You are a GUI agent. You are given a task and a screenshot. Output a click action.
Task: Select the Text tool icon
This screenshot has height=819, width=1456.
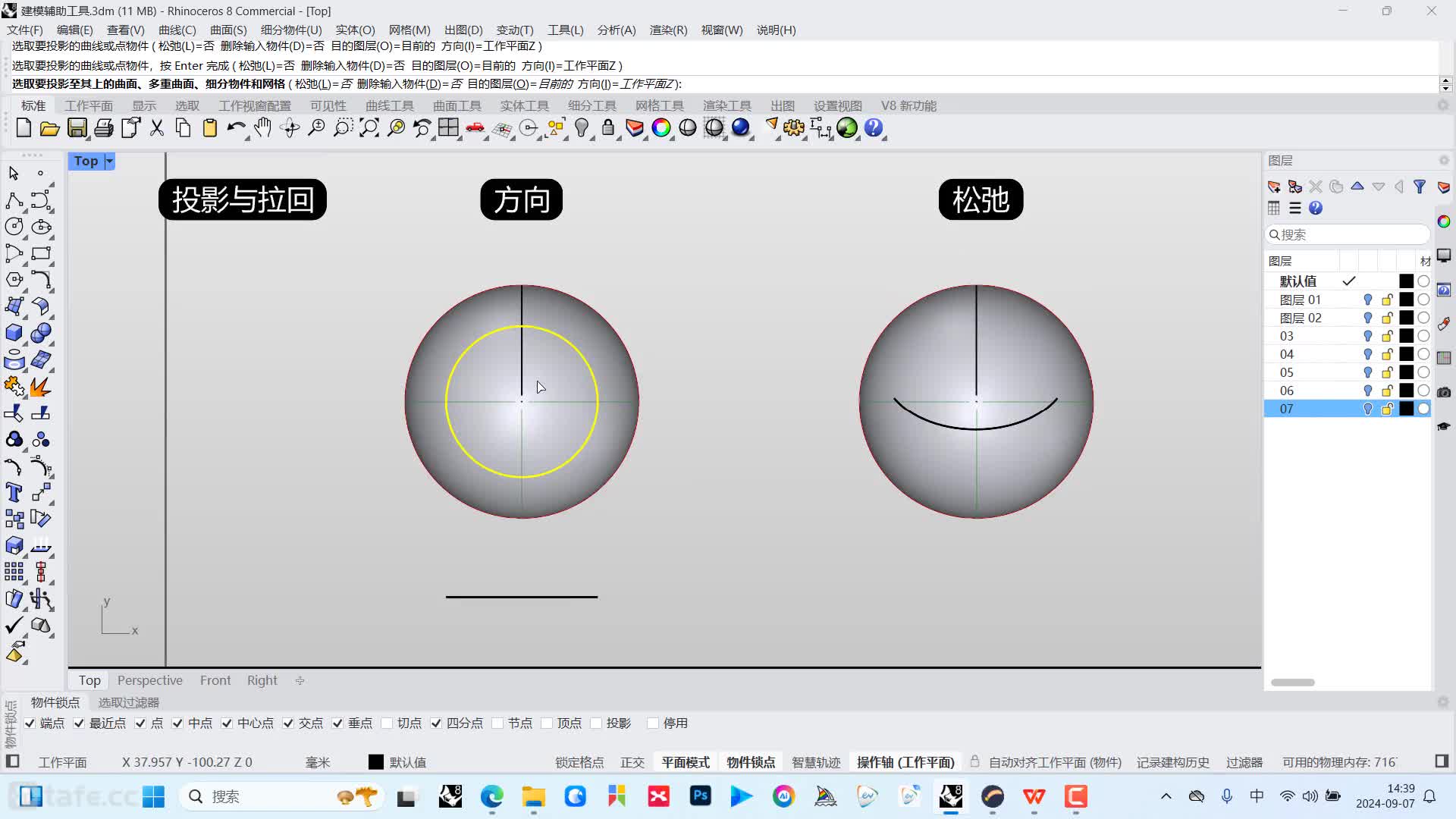coord(14,493)
